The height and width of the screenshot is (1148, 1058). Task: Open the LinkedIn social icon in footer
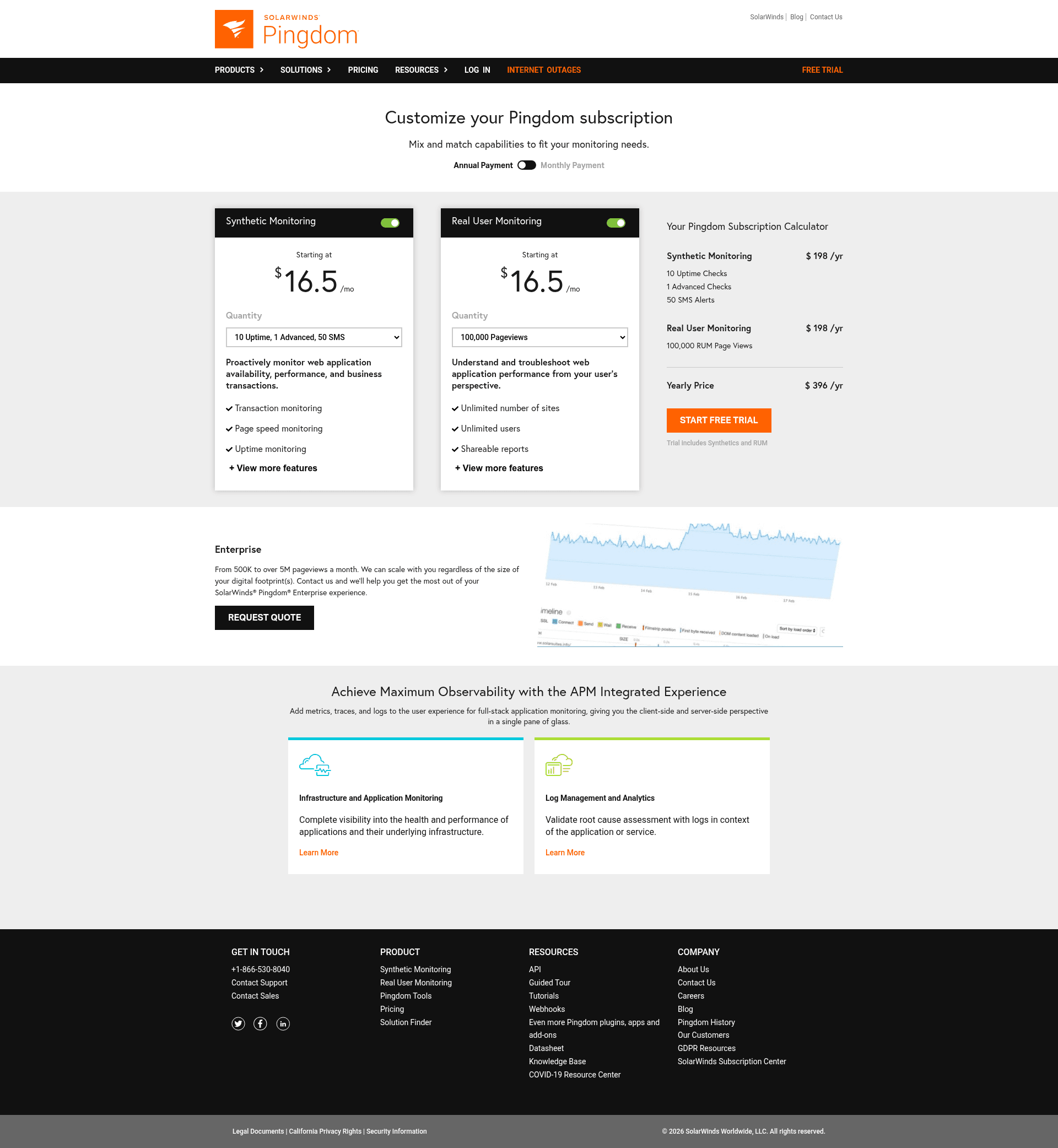283,1024
